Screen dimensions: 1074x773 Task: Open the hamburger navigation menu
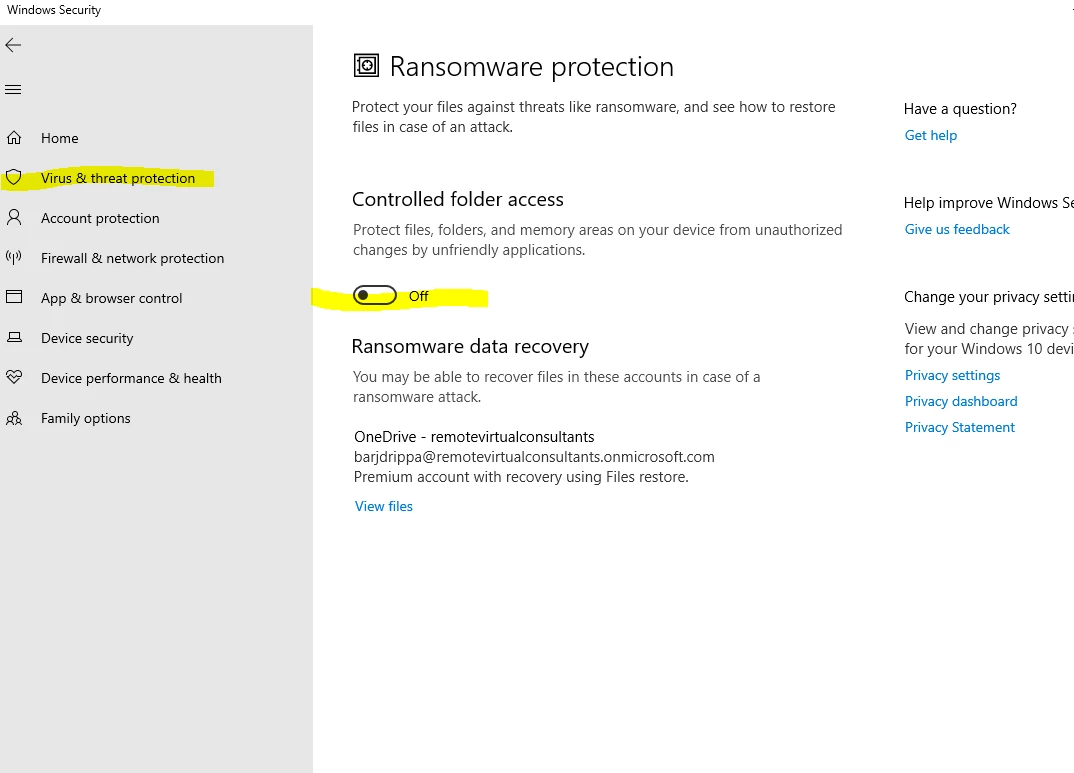[x=13, y=90]
